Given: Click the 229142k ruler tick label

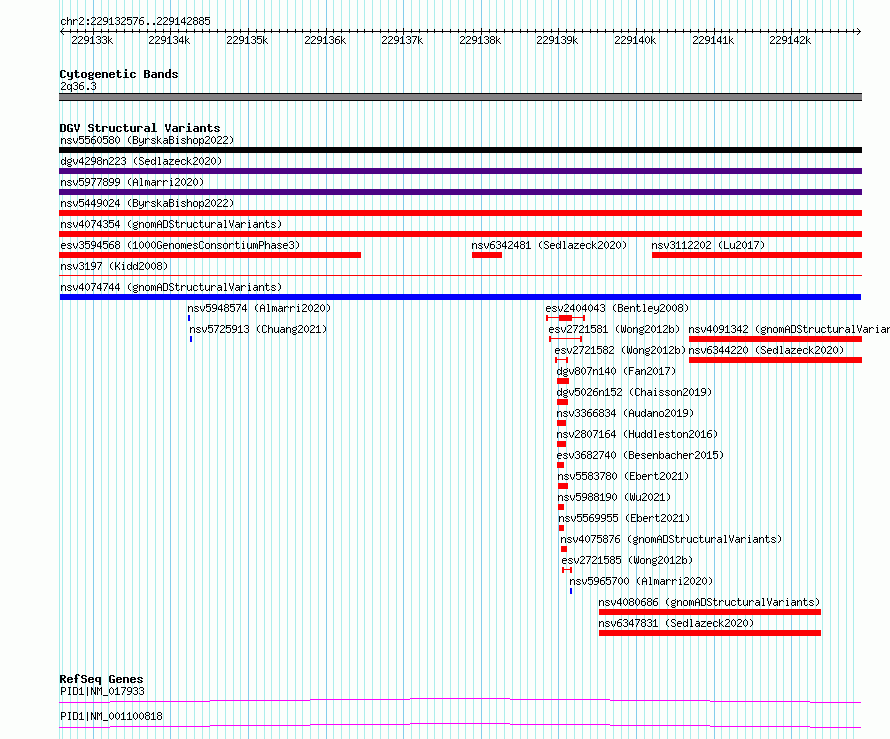Looking at the screenshot, I should [x=790, y=40].
